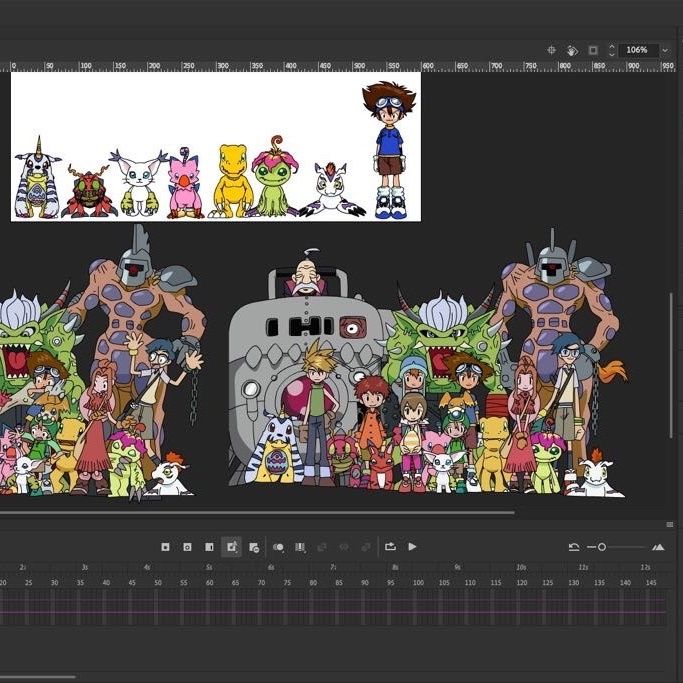Click the 5s second marker on timeline
This screenshot has height=683, width=683.
pyautogui.click(x=209, y=567)
